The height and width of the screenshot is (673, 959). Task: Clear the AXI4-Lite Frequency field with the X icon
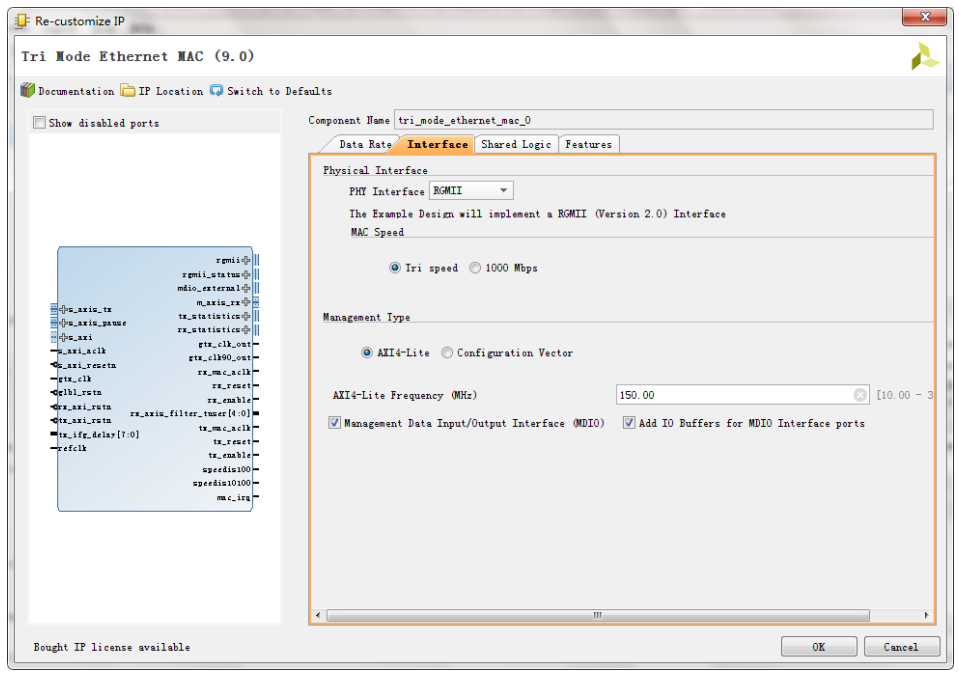860,395
